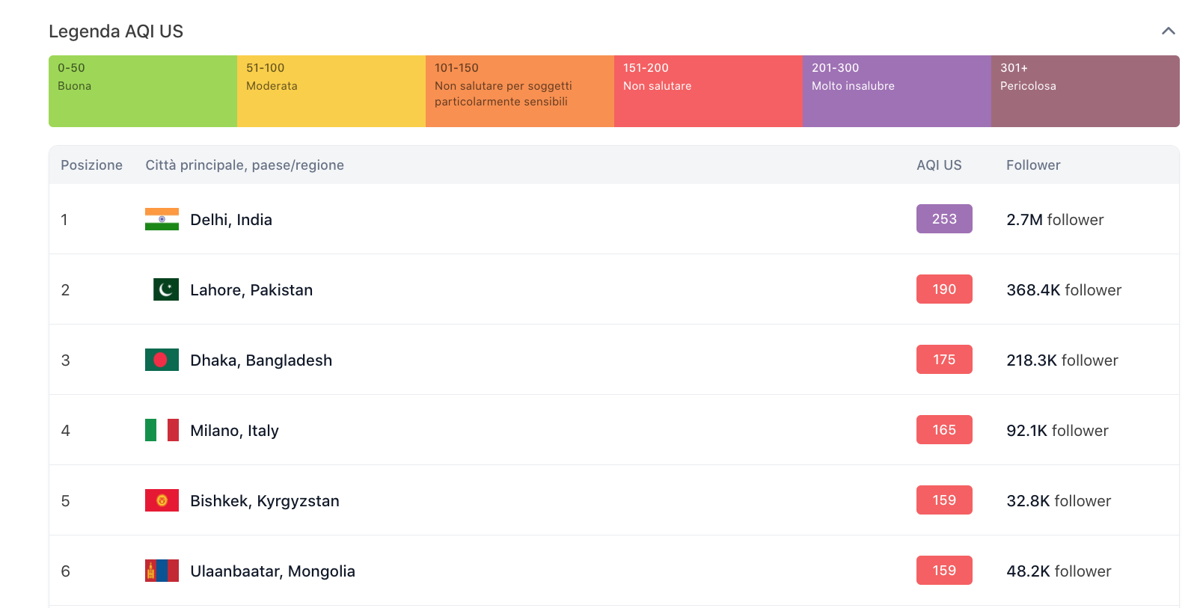The width and height of the screenshot is (1200, 608).
Task: Click the green 0-50 Buona legend swatch
Action: [x=143, y=91]
